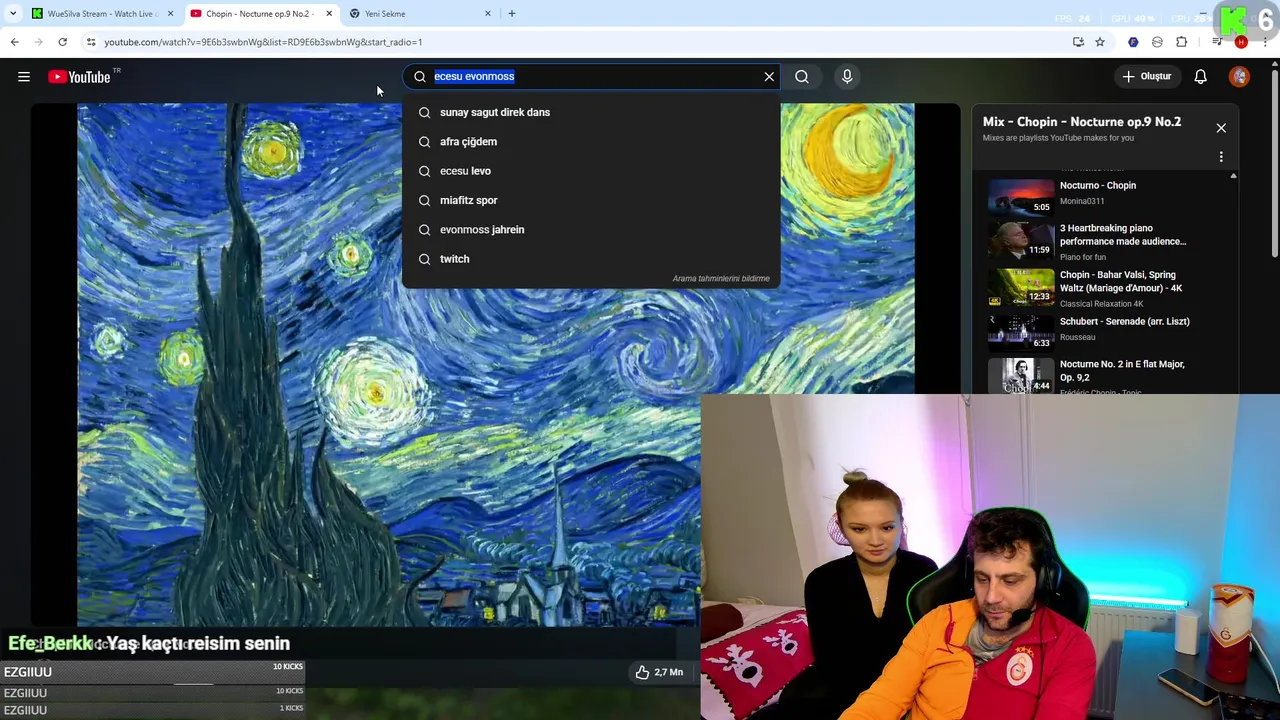Reload the page with the refresh icon
The image size is (1280, 720).
pos(62,42)
